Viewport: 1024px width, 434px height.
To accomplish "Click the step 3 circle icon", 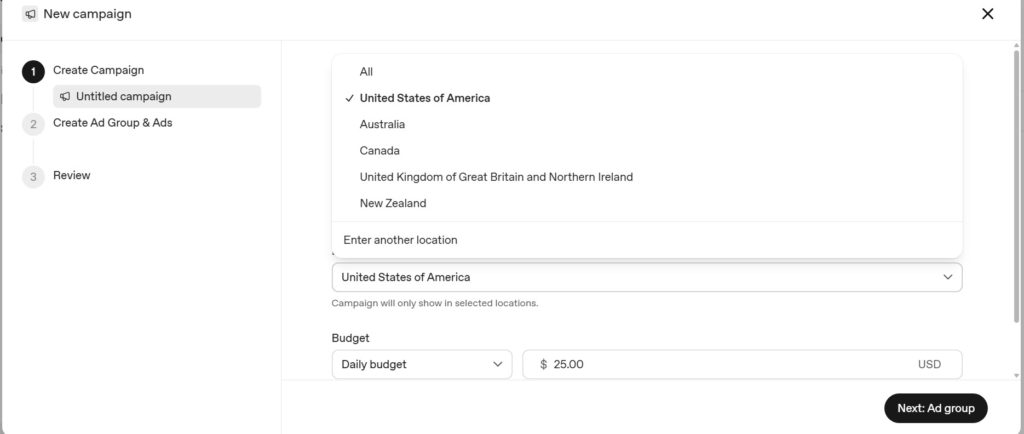I will tap(33, 177).
